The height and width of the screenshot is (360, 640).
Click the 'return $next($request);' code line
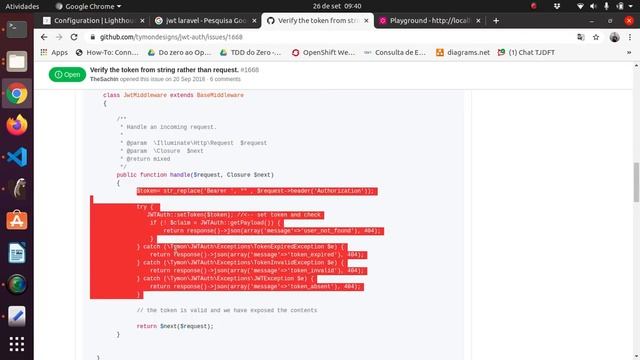(x=175, y=326)
